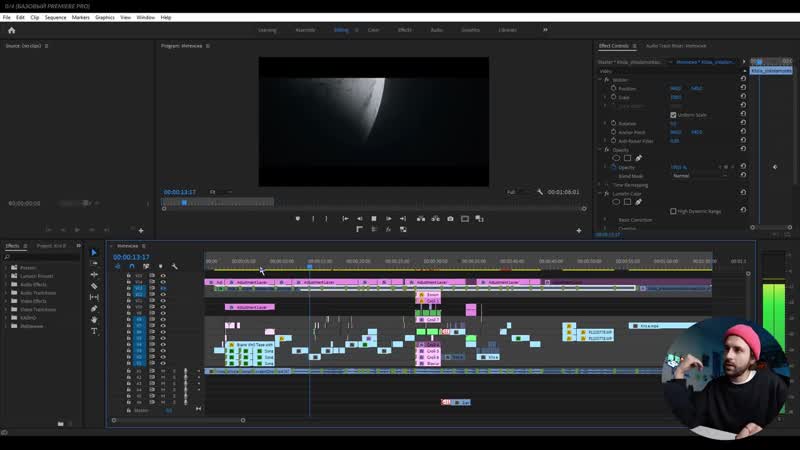The height and width of the screenshot is (450, 800).
Task: Click the Effects panel search field
Action: click(42, 257)
